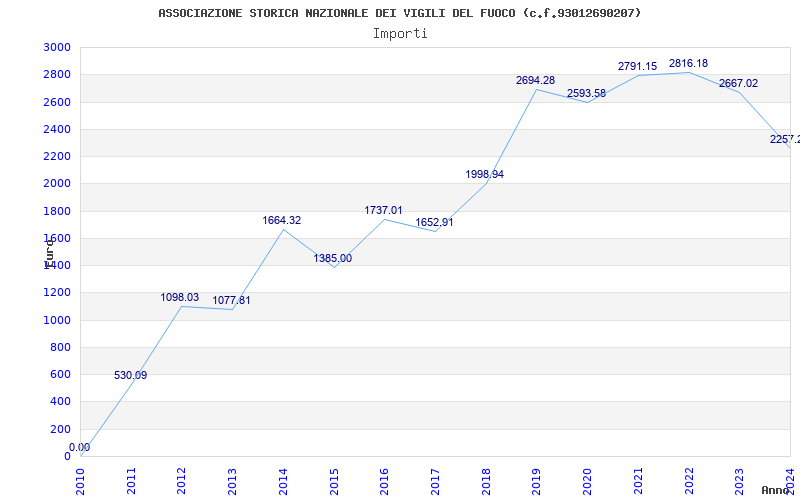
Task: Select the 1077.81 data label
Action: click(x=232, y=301)
